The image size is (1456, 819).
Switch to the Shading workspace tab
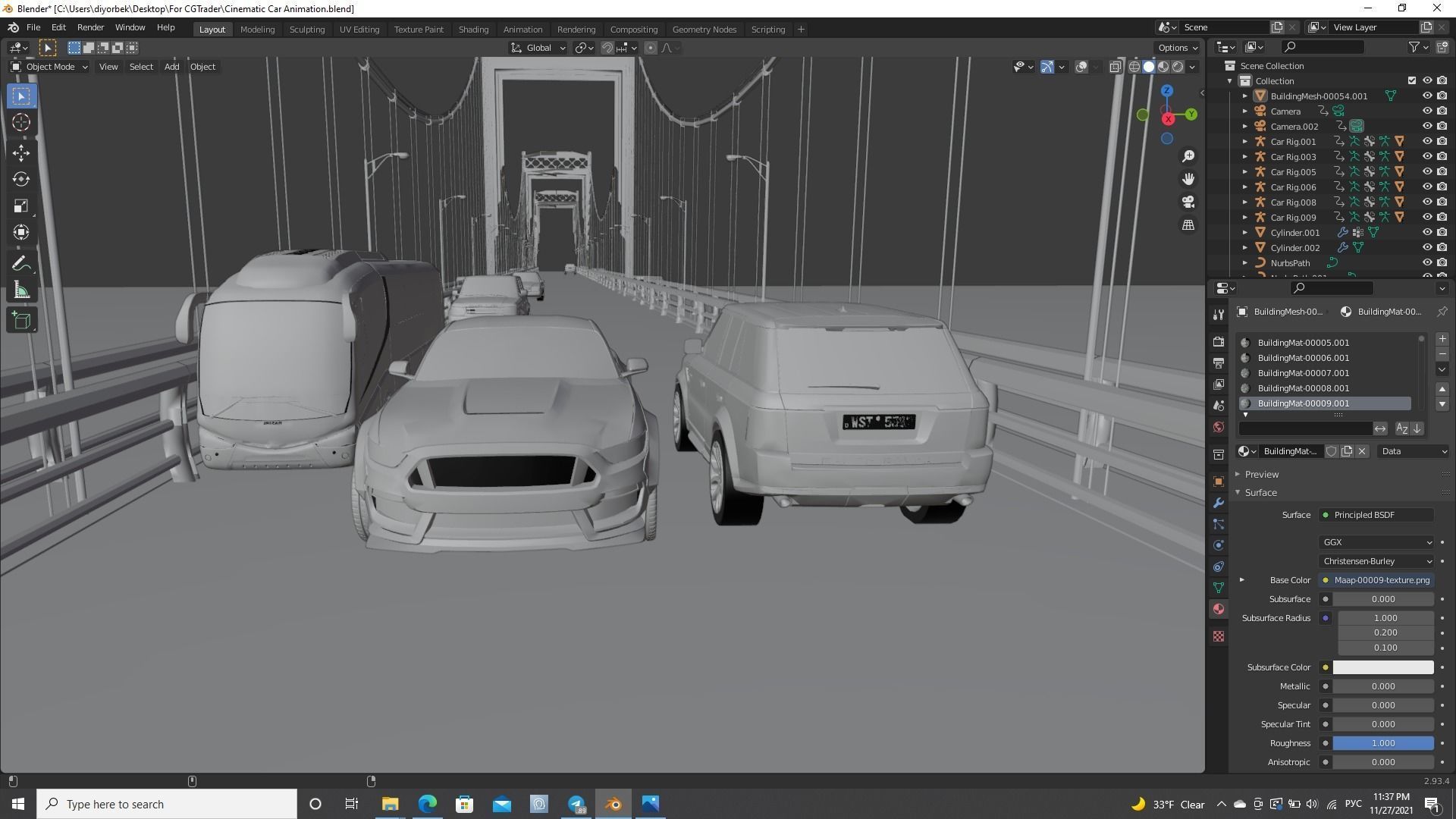[473, 30]
